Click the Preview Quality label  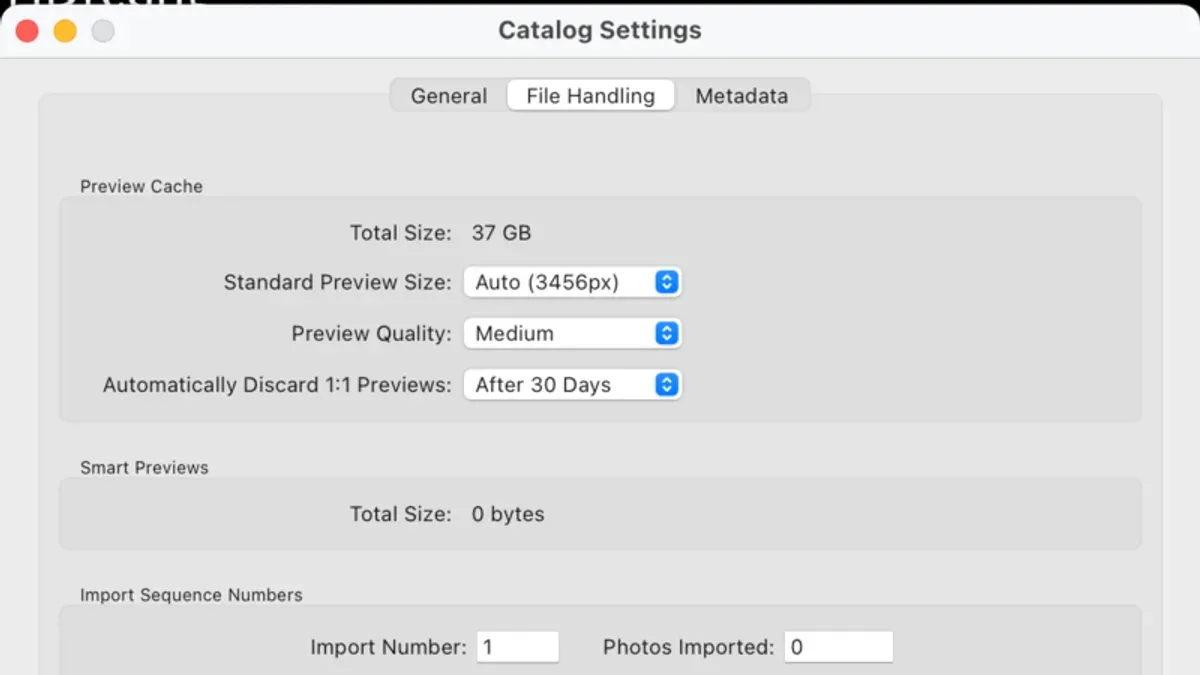tap(371, 334)
